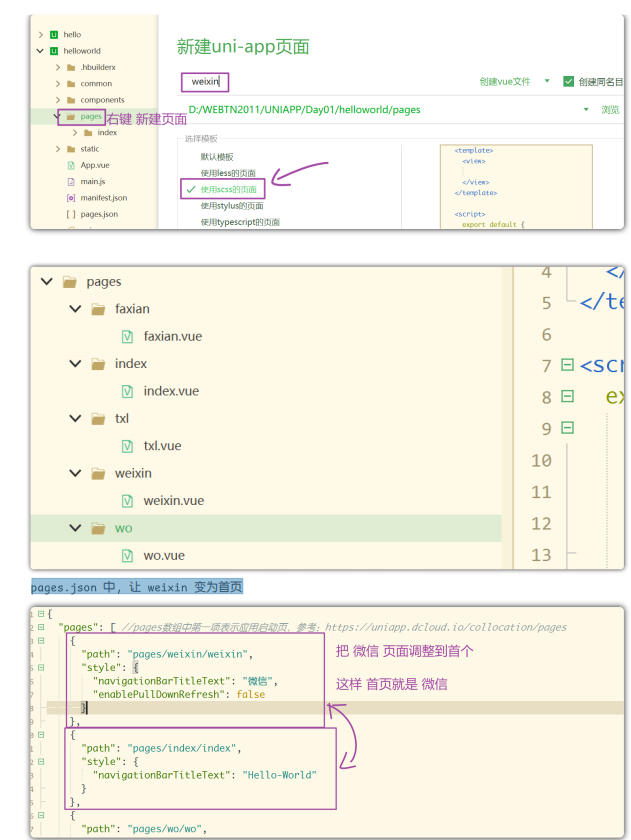Screen dimensions: 631x840
Task: Expand the static folder chevron
Action: 57,149
